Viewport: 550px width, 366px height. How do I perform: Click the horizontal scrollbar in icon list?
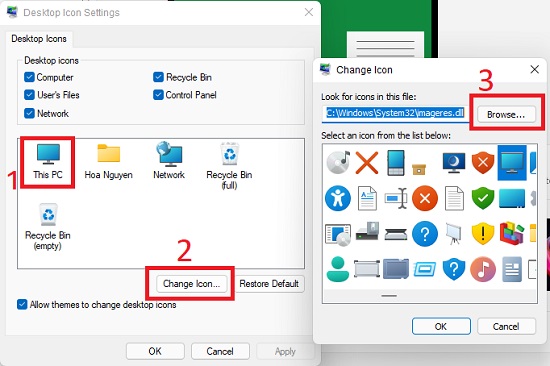[389, 296]
